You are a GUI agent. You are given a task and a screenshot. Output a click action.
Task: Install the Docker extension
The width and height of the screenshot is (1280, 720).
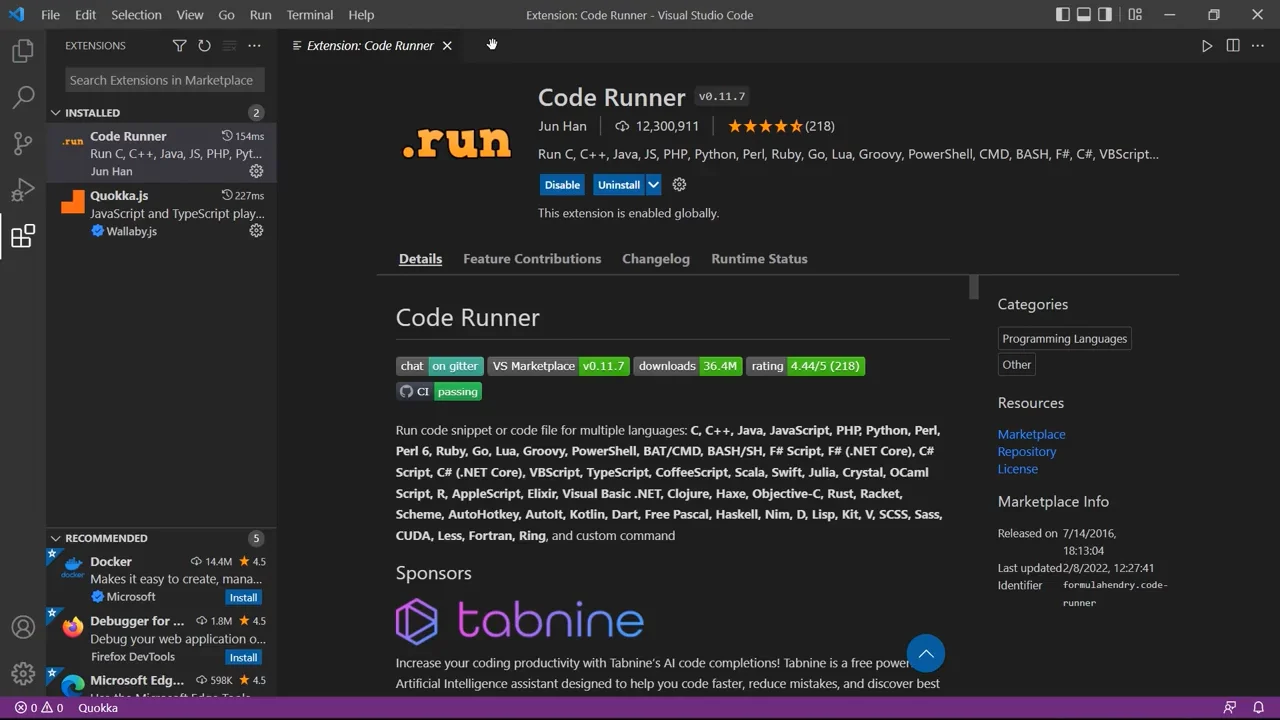click(x=244, y=598)
